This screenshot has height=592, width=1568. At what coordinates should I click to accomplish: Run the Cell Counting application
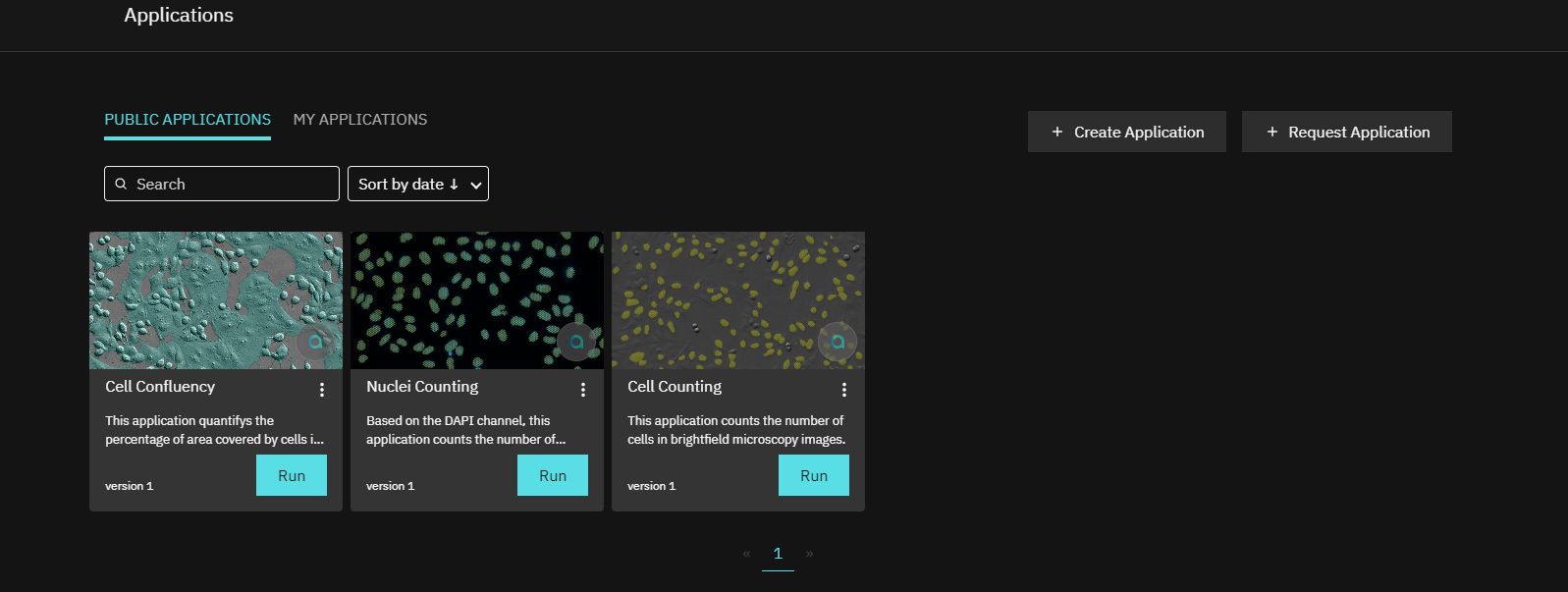[x=814, y=475]
